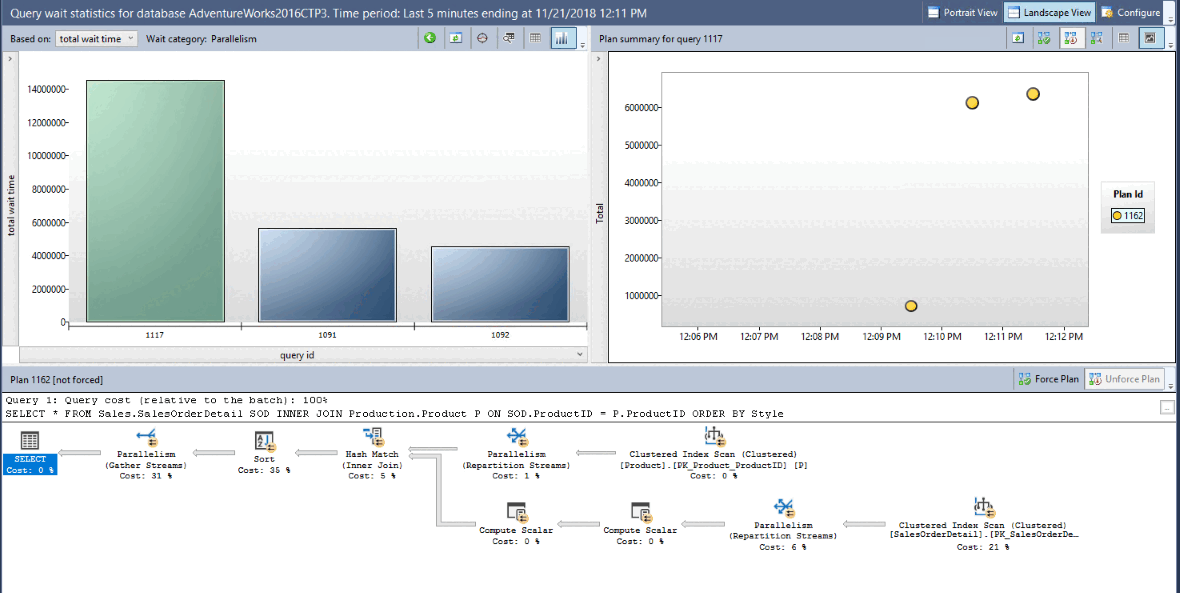
Task: Toggle the chart view for wait statistics
Action: (561, 38)
